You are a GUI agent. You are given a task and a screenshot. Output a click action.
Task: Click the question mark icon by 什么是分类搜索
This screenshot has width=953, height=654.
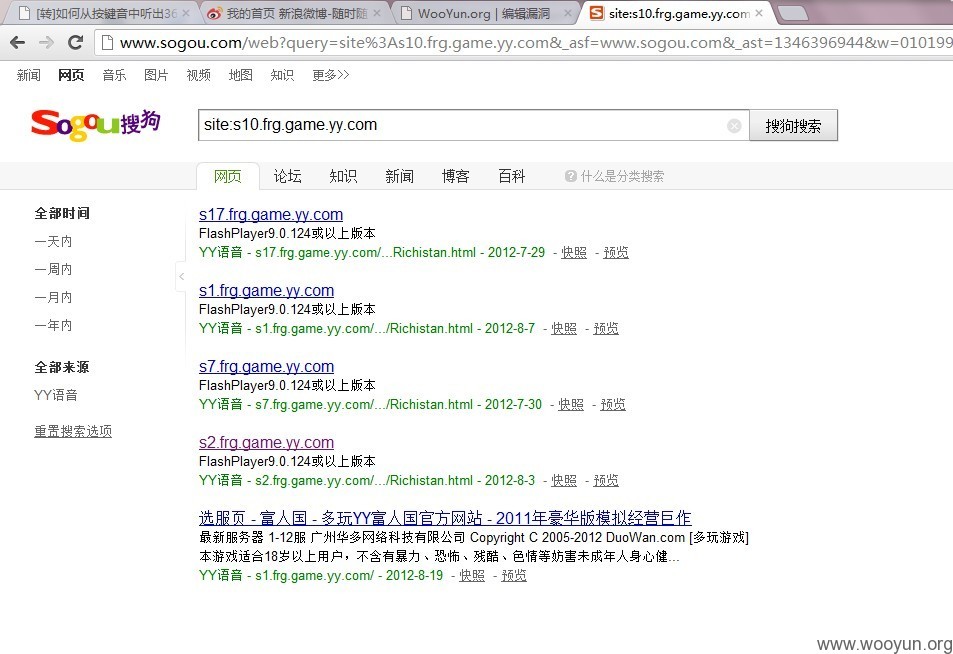(571, 176)
